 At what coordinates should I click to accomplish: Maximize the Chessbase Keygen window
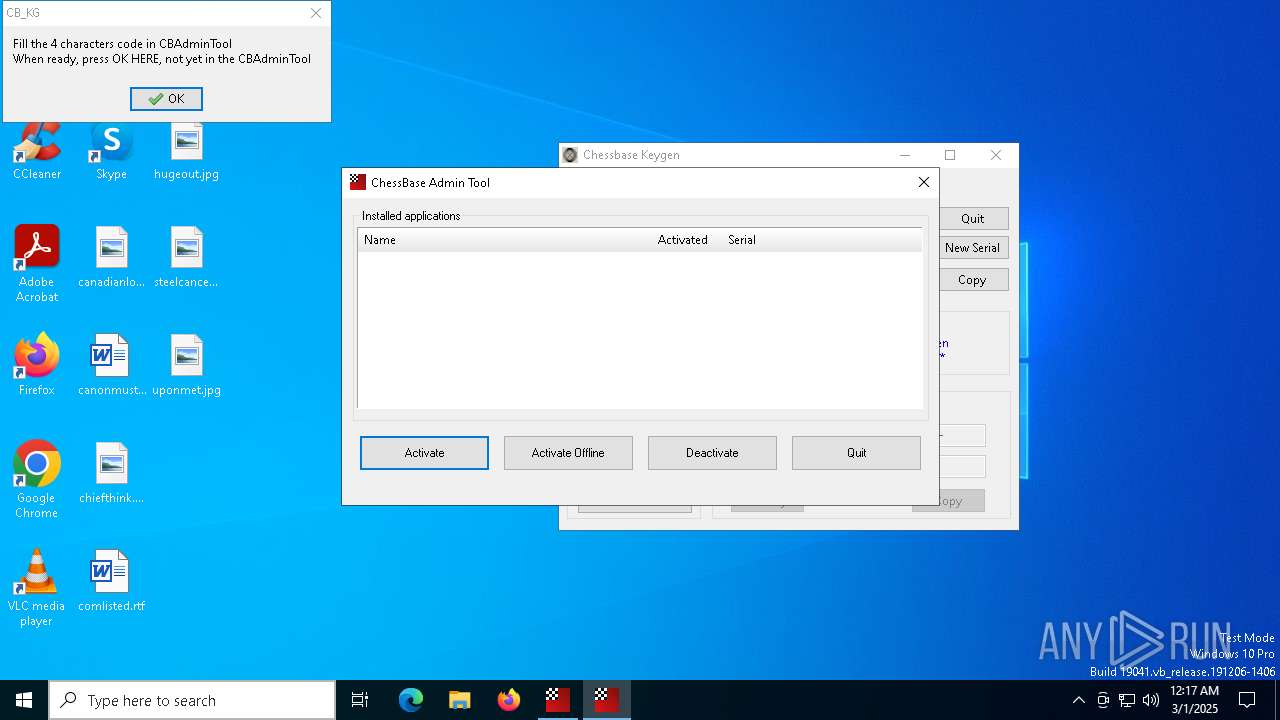click(950, 155)
